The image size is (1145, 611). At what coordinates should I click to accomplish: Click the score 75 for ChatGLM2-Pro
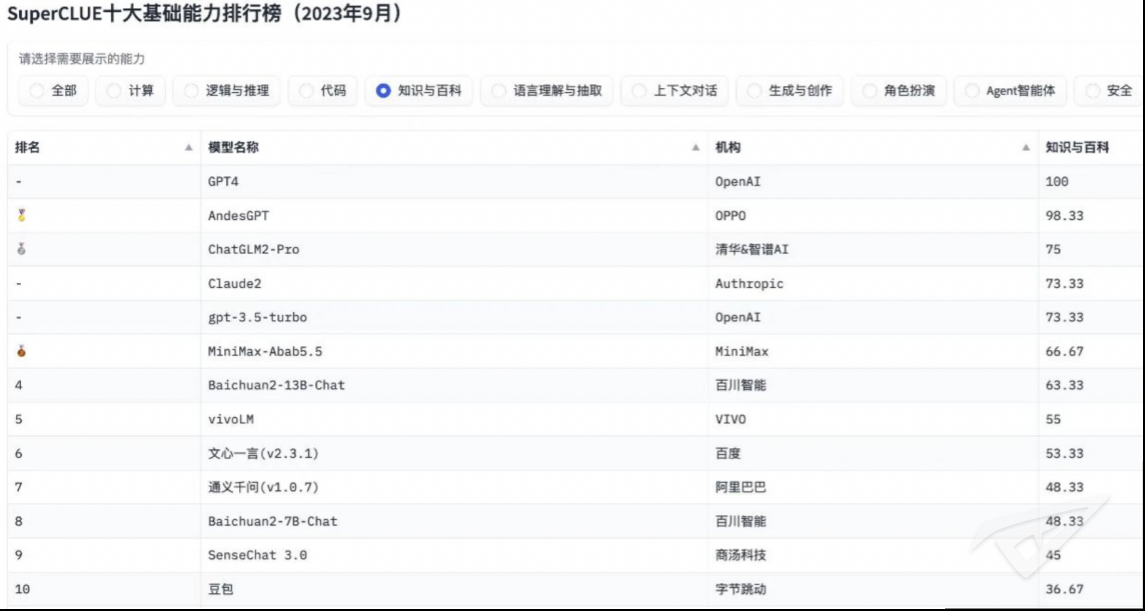1053,250
